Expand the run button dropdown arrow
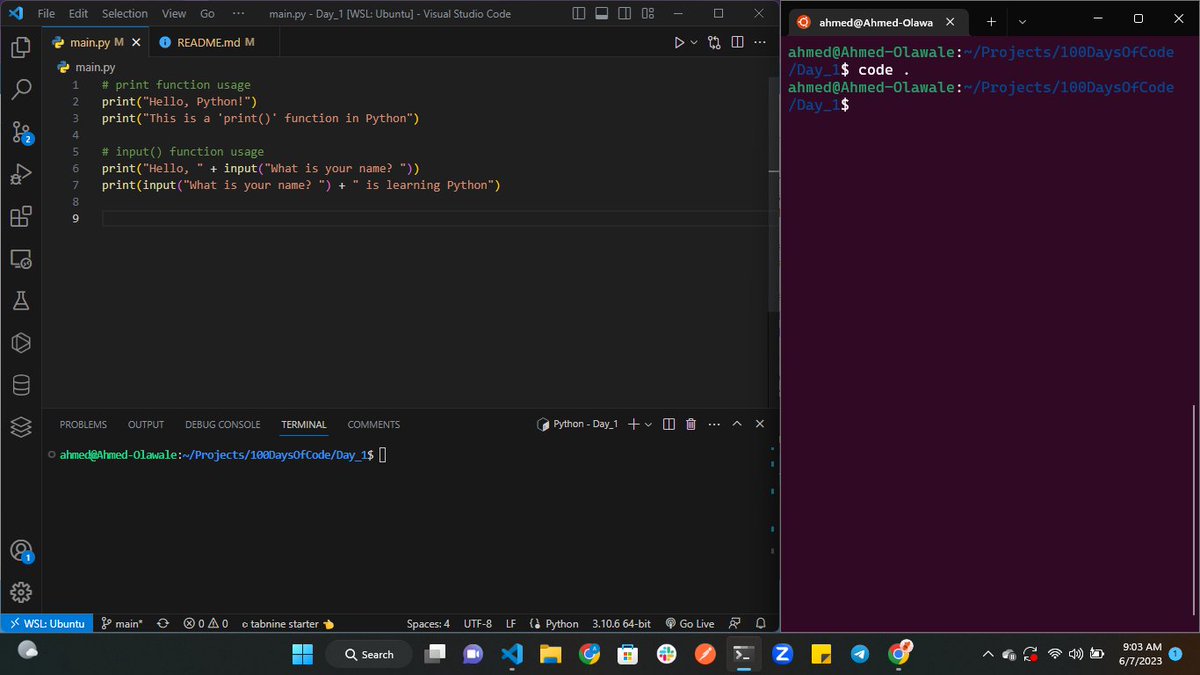1200x675 pixels. click(x=694, y=42)
